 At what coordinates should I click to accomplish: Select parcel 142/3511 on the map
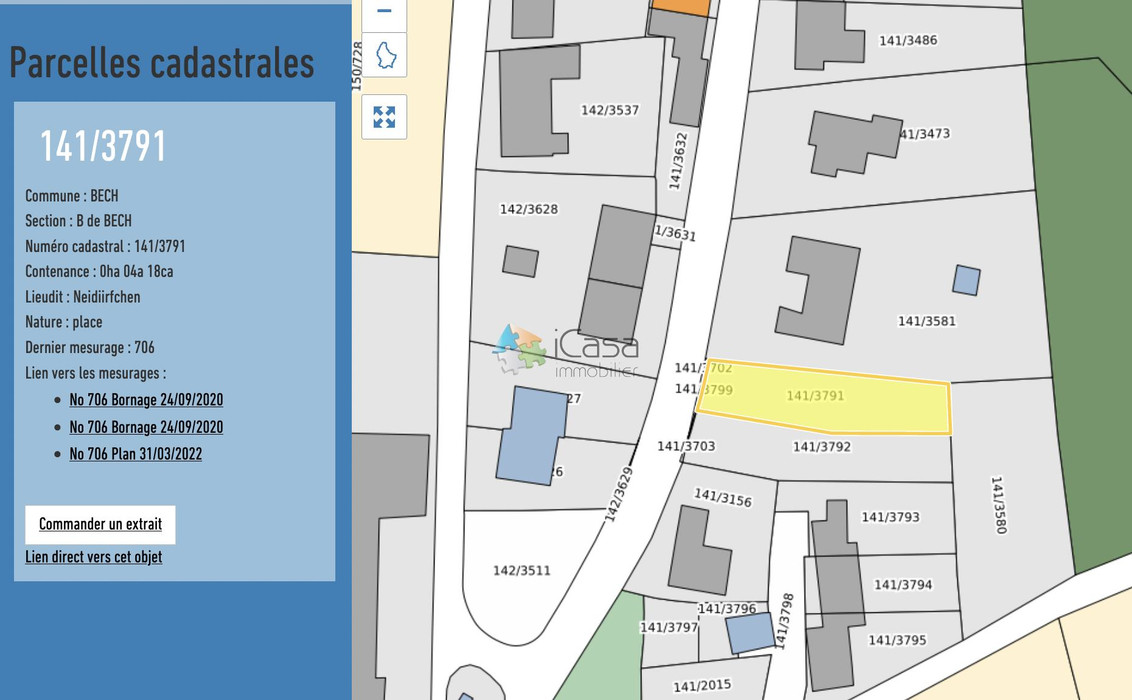[521, 569]
